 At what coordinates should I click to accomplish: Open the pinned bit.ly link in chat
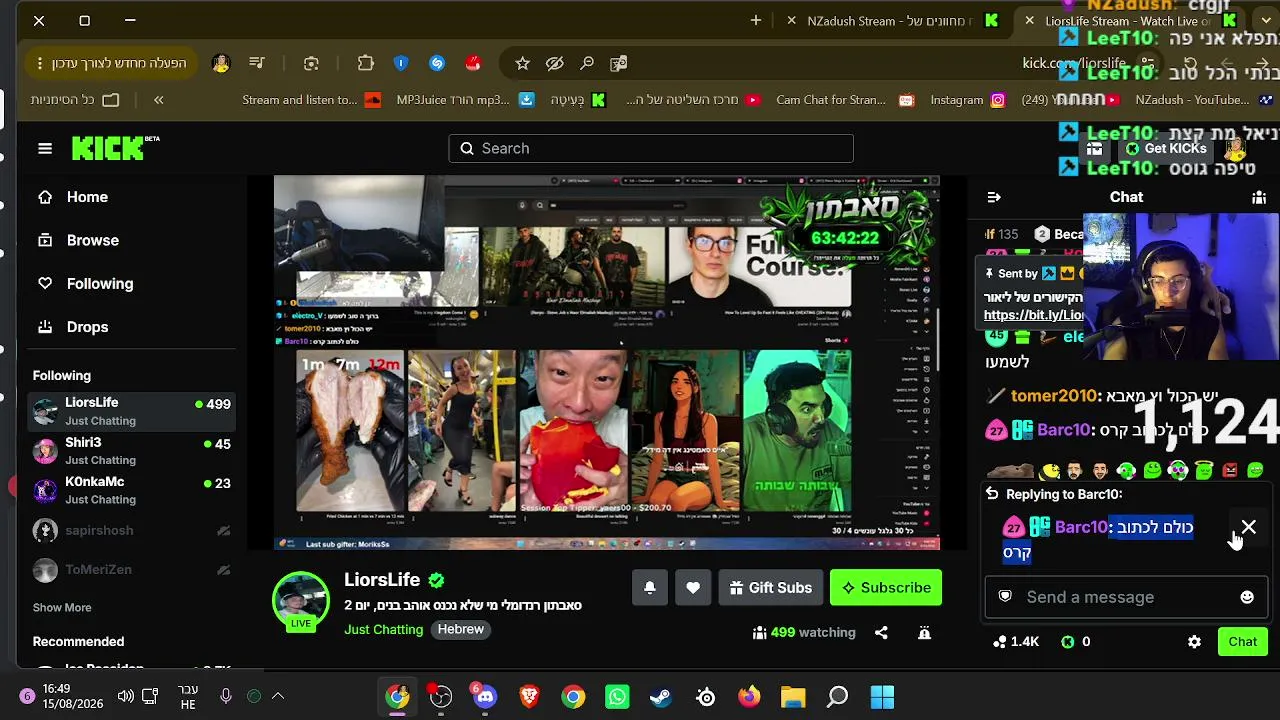point(1034,315)
